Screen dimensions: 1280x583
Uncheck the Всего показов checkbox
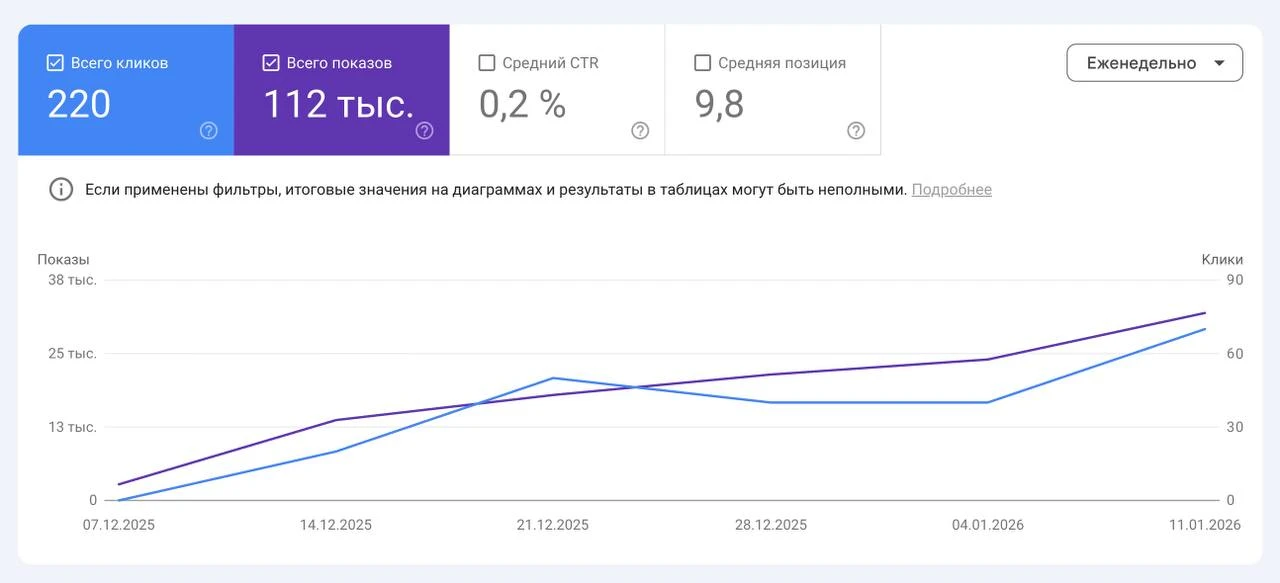point(270,62)
